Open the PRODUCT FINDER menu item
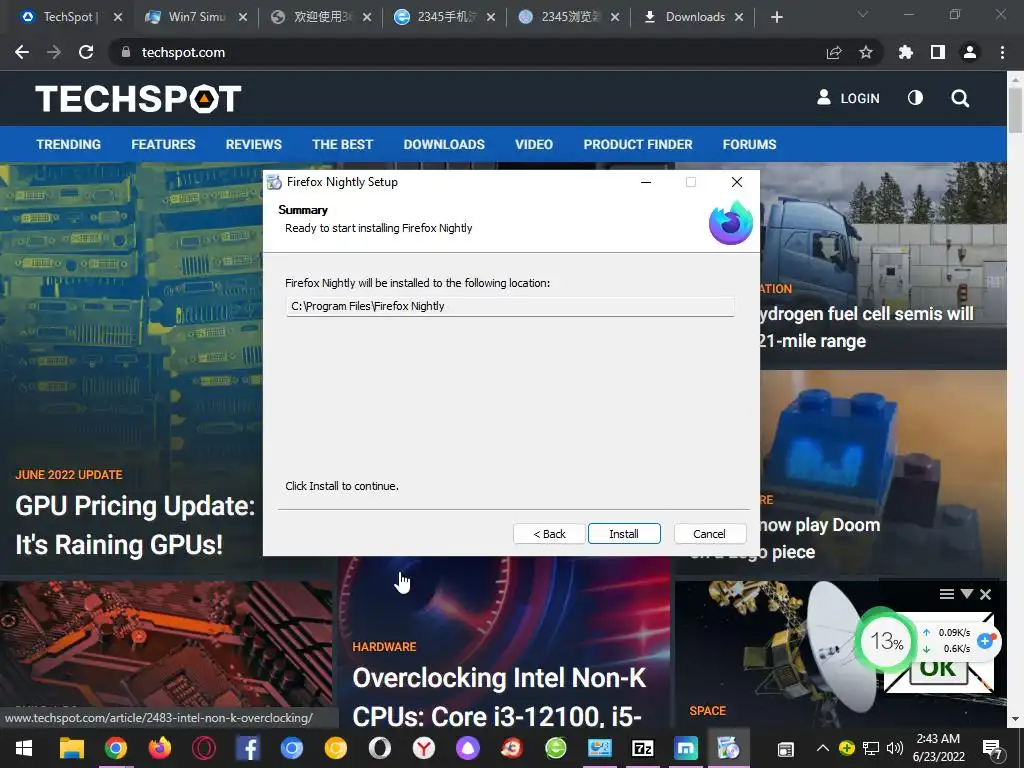Screen dimensions: 1024x768 click(x=638, y=144)
